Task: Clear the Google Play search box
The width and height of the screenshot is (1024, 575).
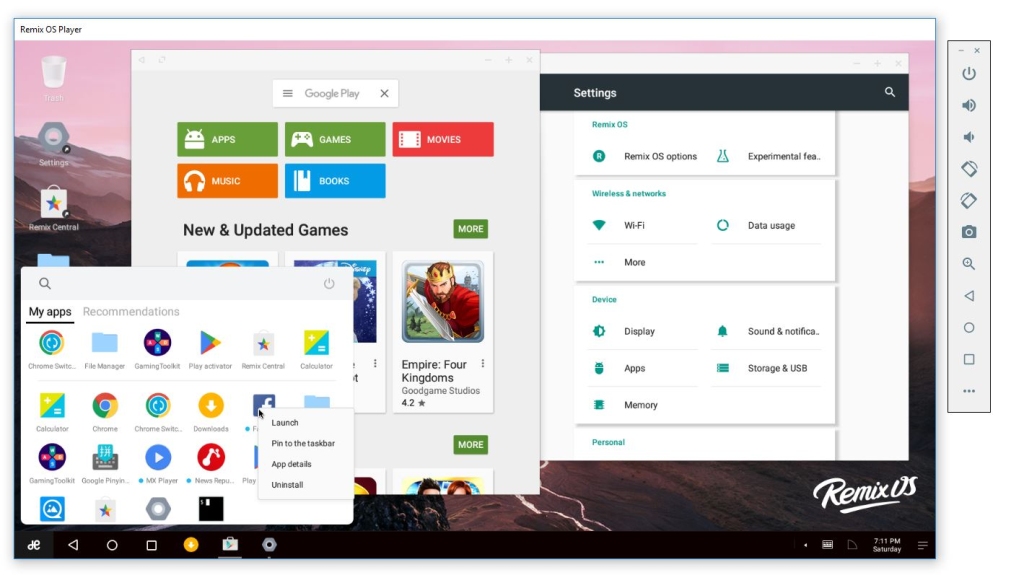Action: 385,93
